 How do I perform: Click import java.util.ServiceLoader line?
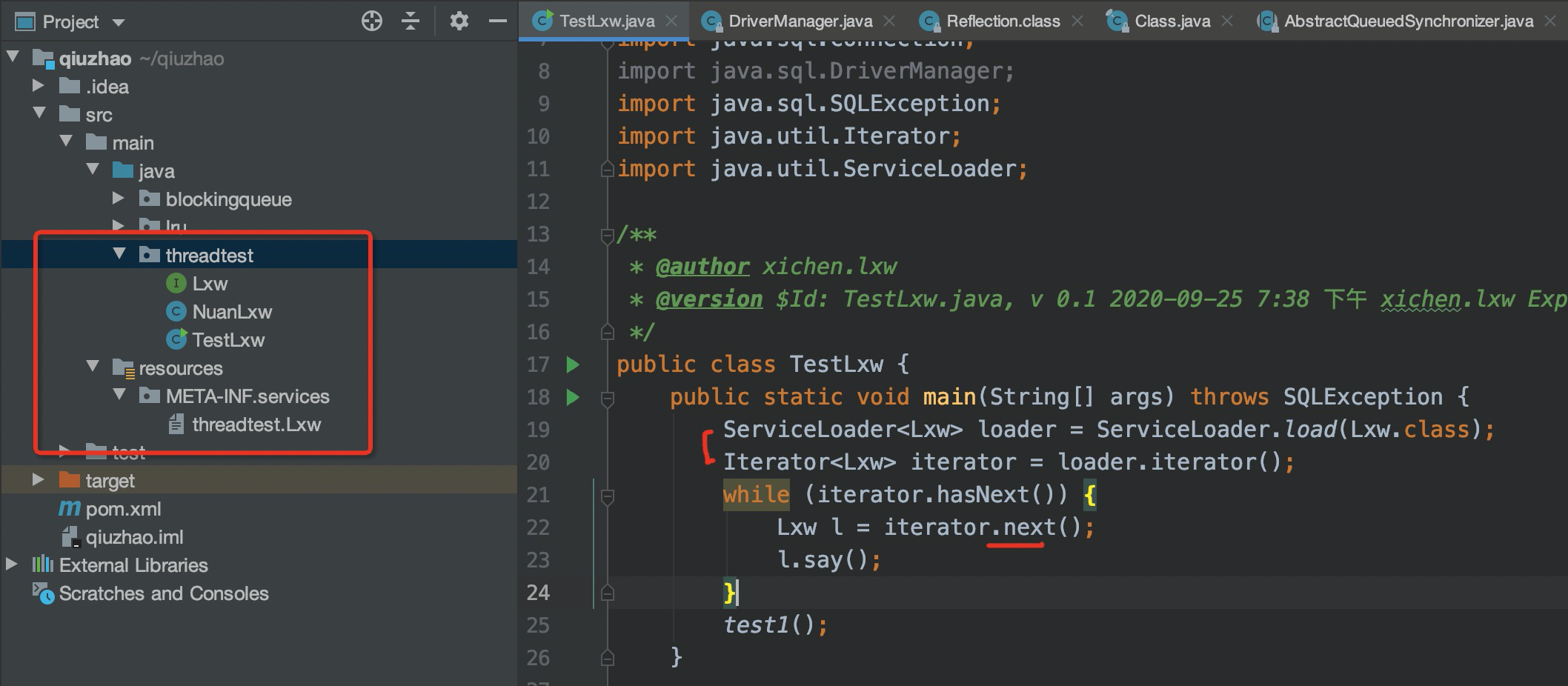pos(823,169)
